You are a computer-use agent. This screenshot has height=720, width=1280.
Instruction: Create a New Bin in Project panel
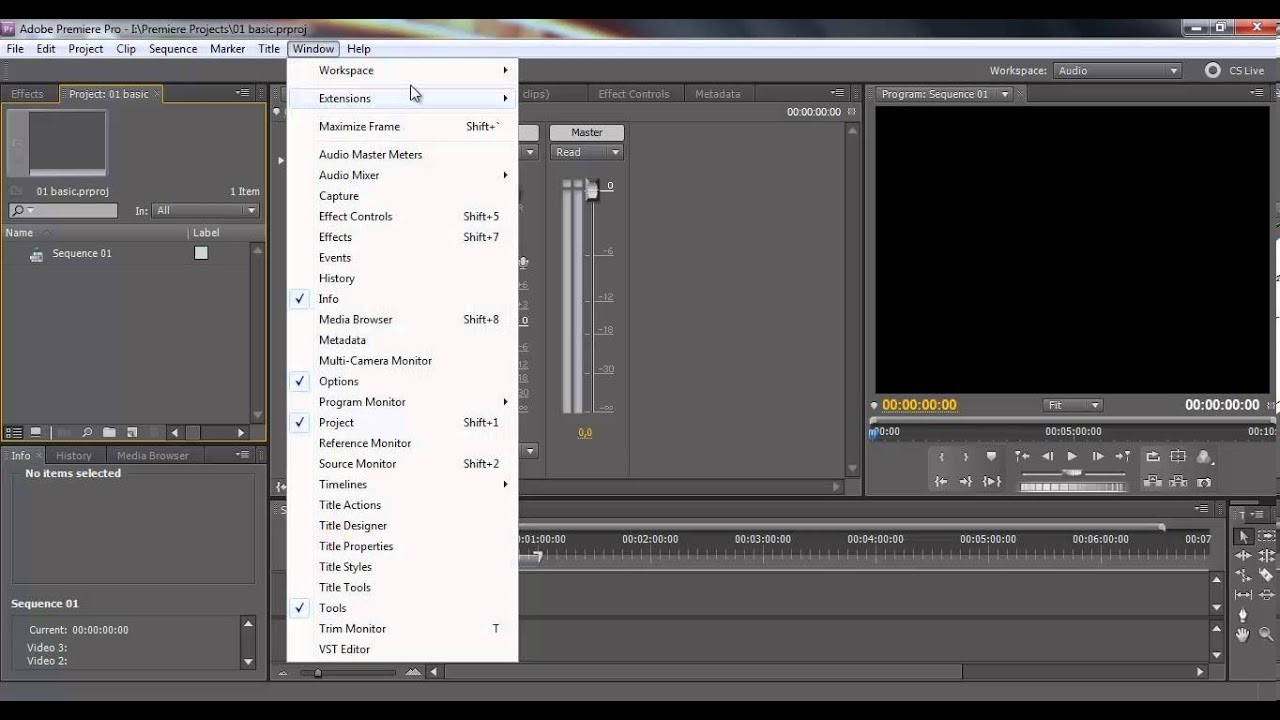pyautogui.click(x=109, y=432)
